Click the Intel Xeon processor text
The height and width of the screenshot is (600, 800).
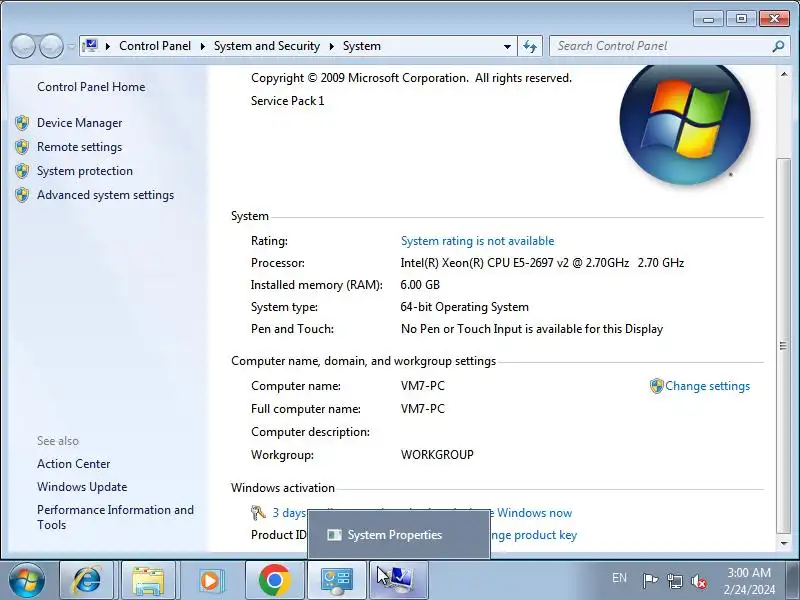(x=542, y=263)
